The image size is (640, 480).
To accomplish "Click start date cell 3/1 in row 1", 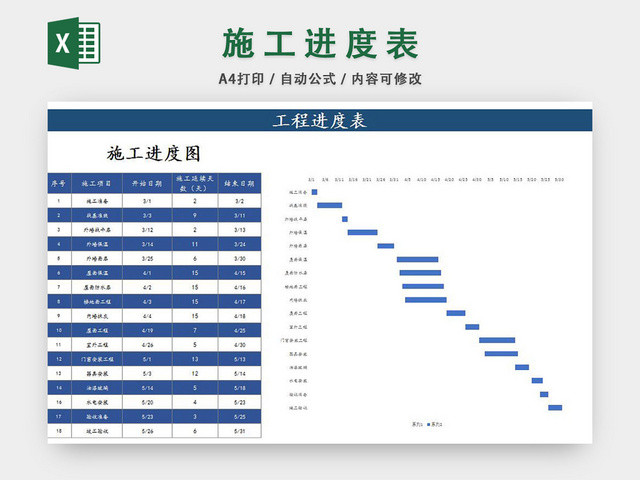I will [x=147, y=201].
